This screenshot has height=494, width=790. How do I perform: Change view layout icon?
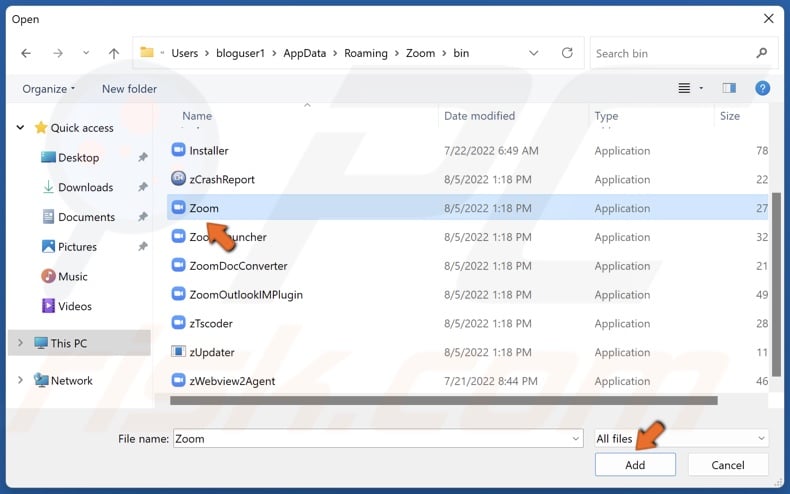tap(684, 88)
